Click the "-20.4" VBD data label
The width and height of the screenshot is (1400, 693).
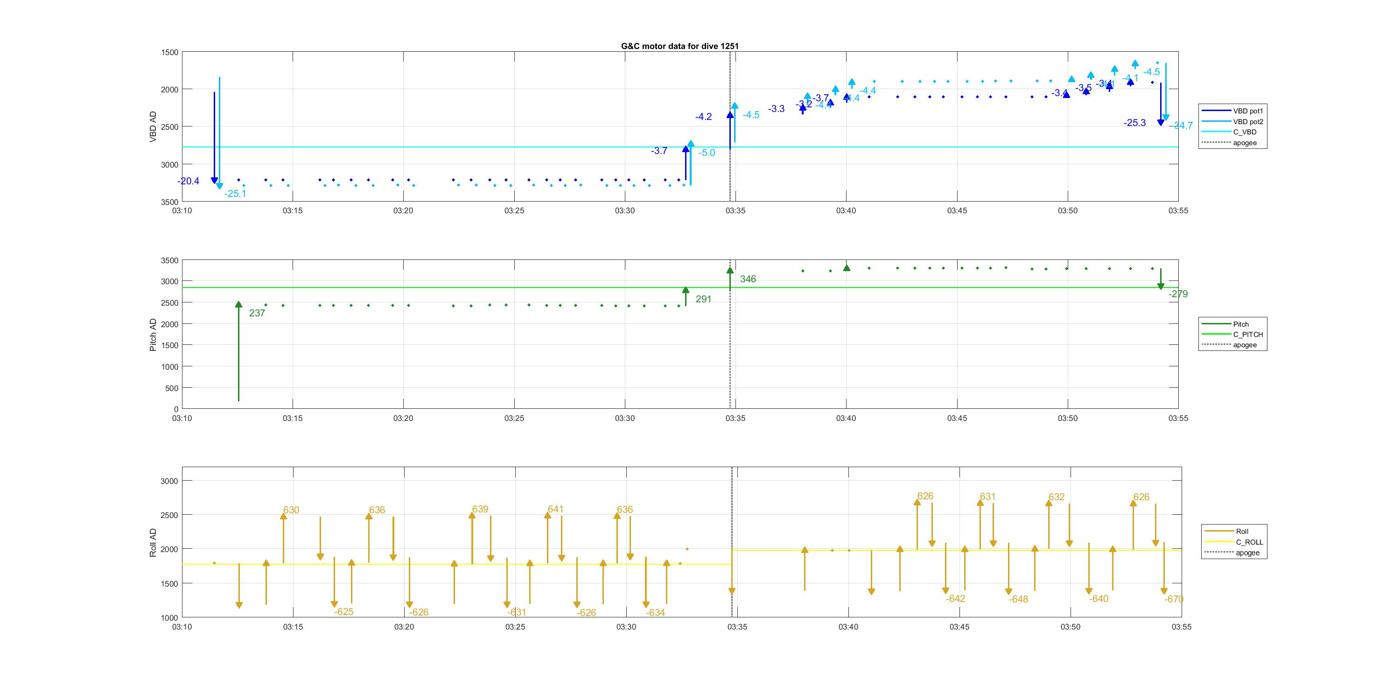pos(188,181)
